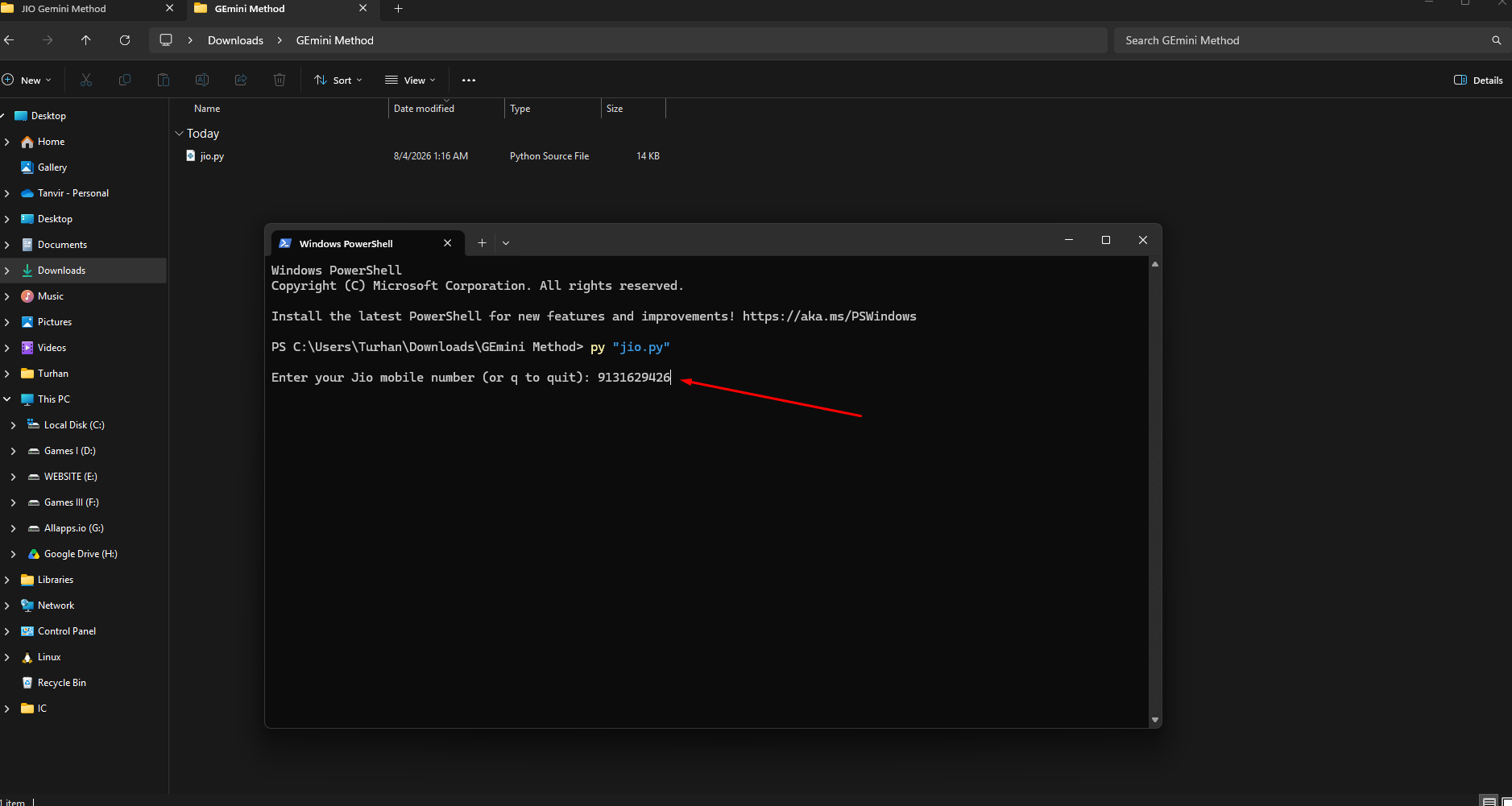
Task: Open the Recycle Bin
Action: point(62,683)
